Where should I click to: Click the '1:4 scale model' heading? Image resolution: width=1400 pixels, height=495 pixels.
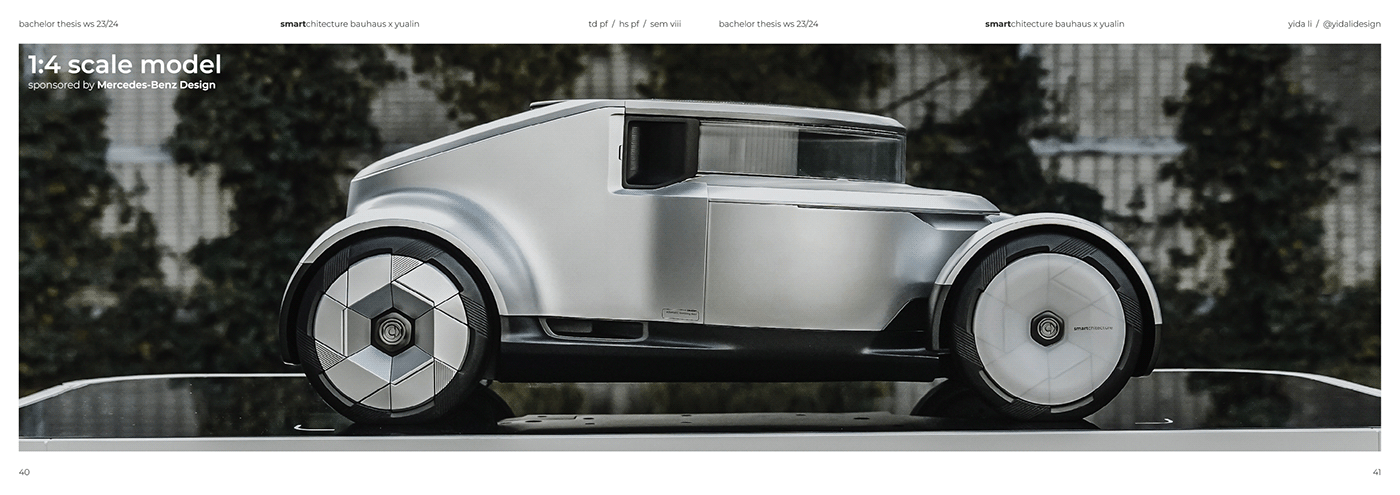click(125, 65)
